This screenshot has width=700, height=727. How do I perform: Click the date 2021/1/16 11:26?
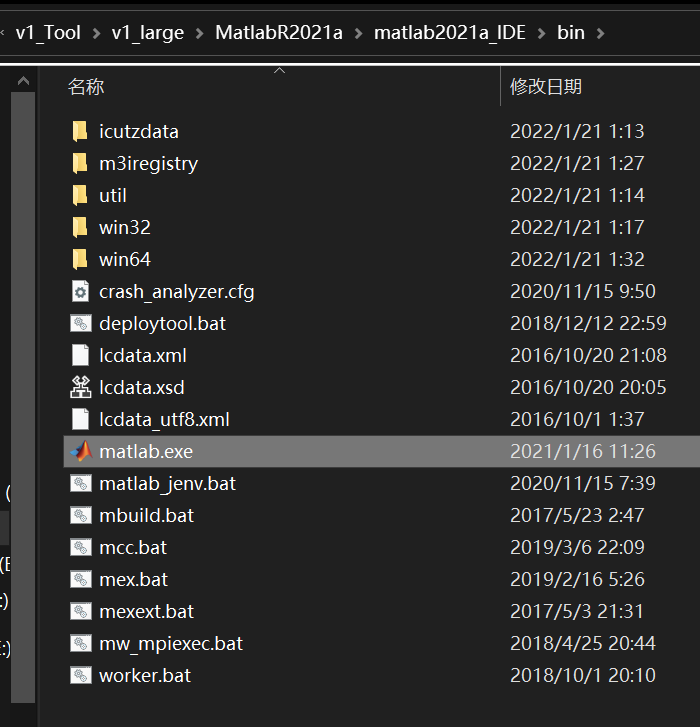click(583, 451)
